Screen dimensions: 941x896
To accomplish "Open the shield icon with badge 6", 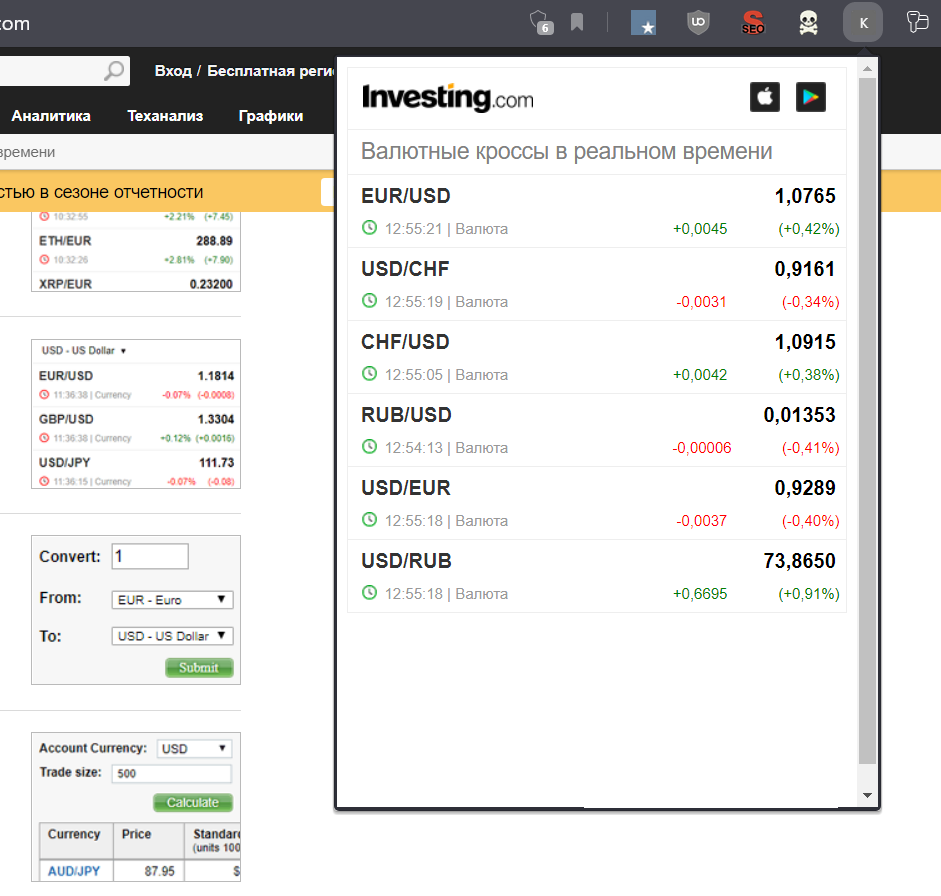I will [x=541, y=23].
